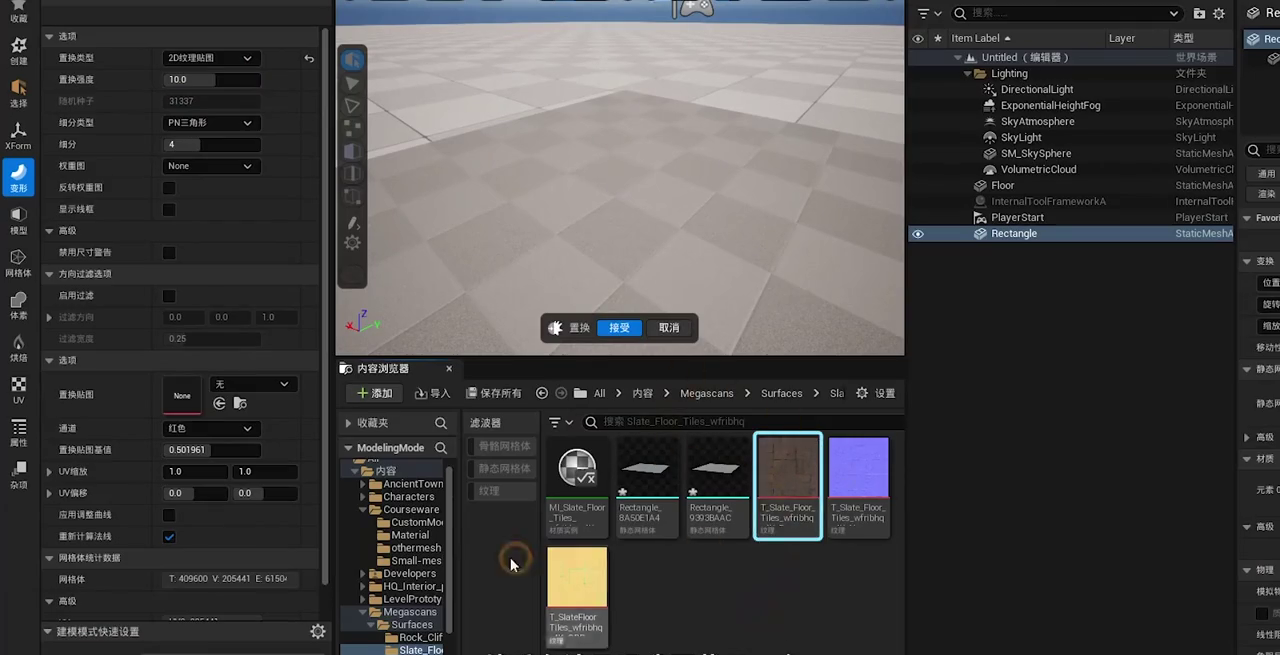Screen dimensions: 1280x655
Task: Click the search icon beside ModelingMode
Action: click(x=441, y=448)
